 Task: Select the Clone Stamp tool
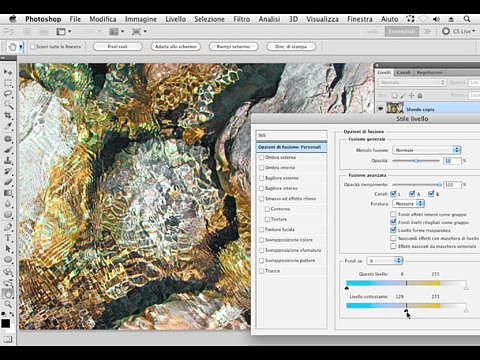point(8,161)
